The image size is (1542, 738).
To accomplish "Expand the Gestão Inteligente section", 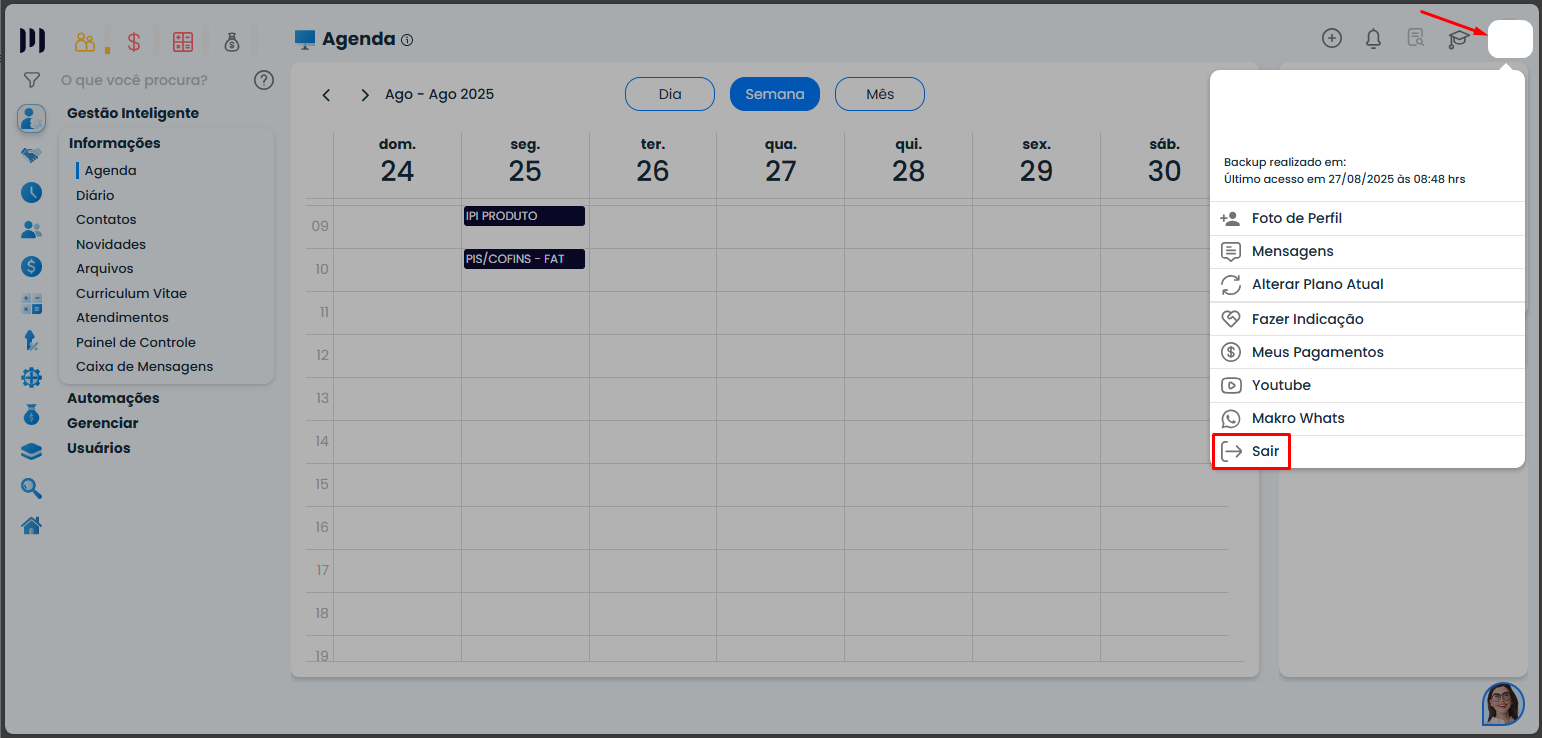I will [x=133, y=113].
